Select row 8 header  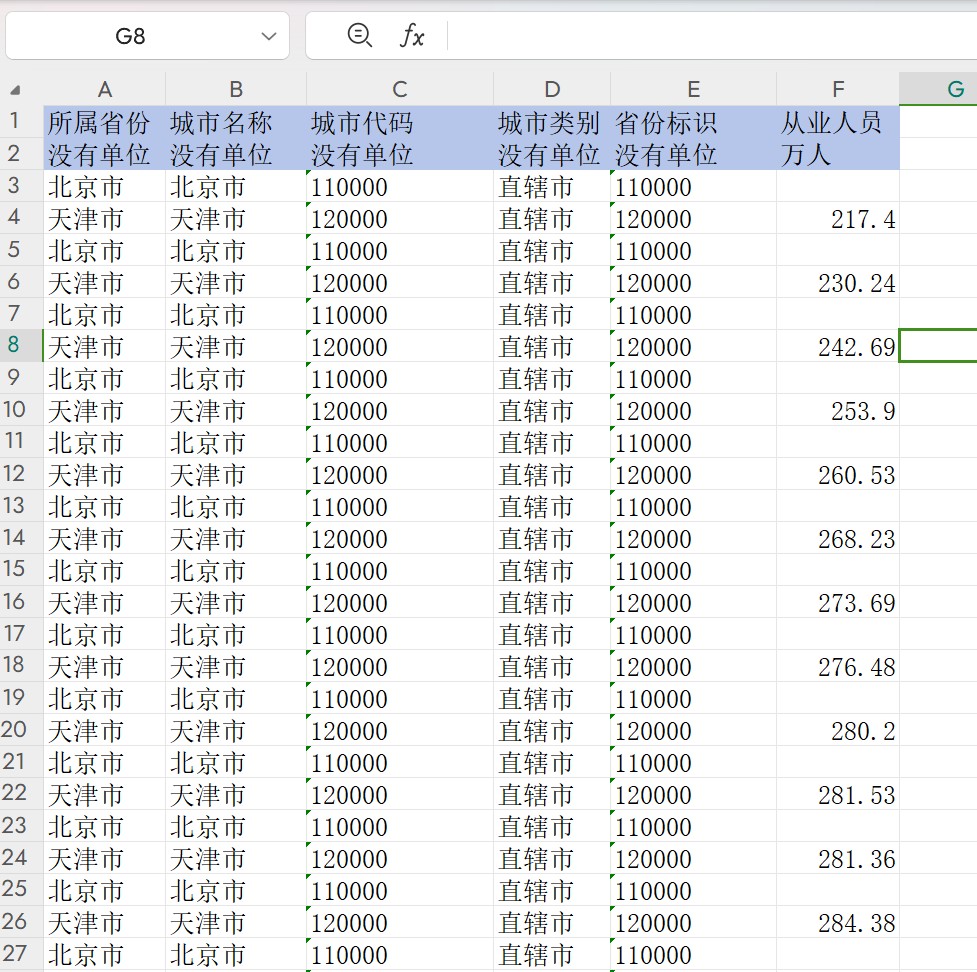click(x=15, y=346)
